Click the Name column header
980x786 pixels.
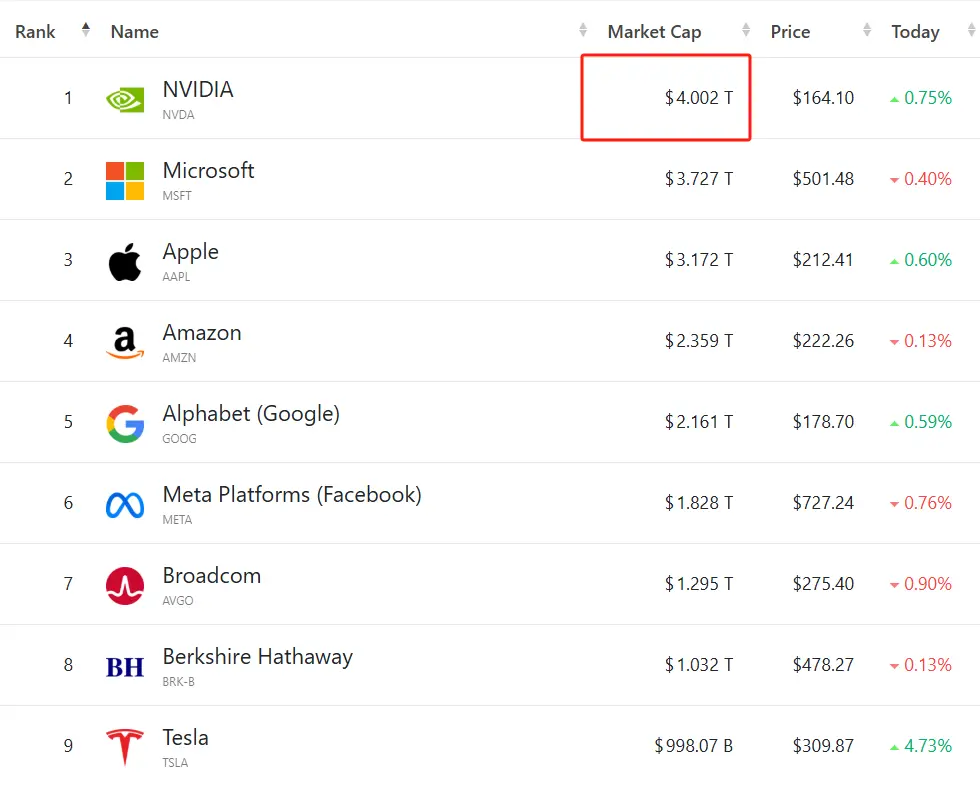pos(135,32)
